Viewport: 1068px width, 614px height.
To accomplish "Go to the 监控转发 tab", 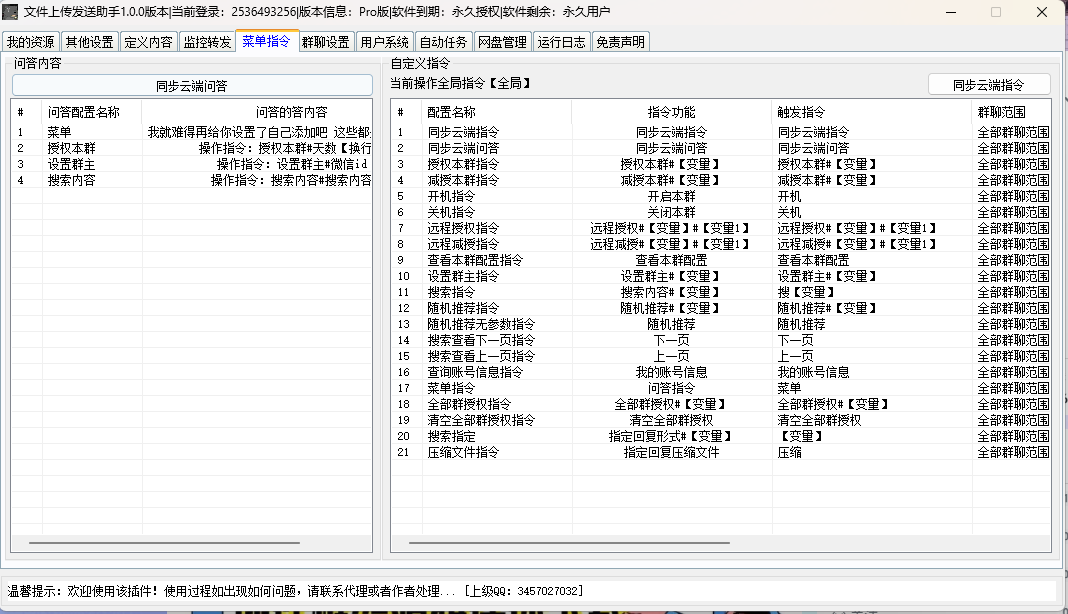I will pyautogui.click(x=207, y=42).
